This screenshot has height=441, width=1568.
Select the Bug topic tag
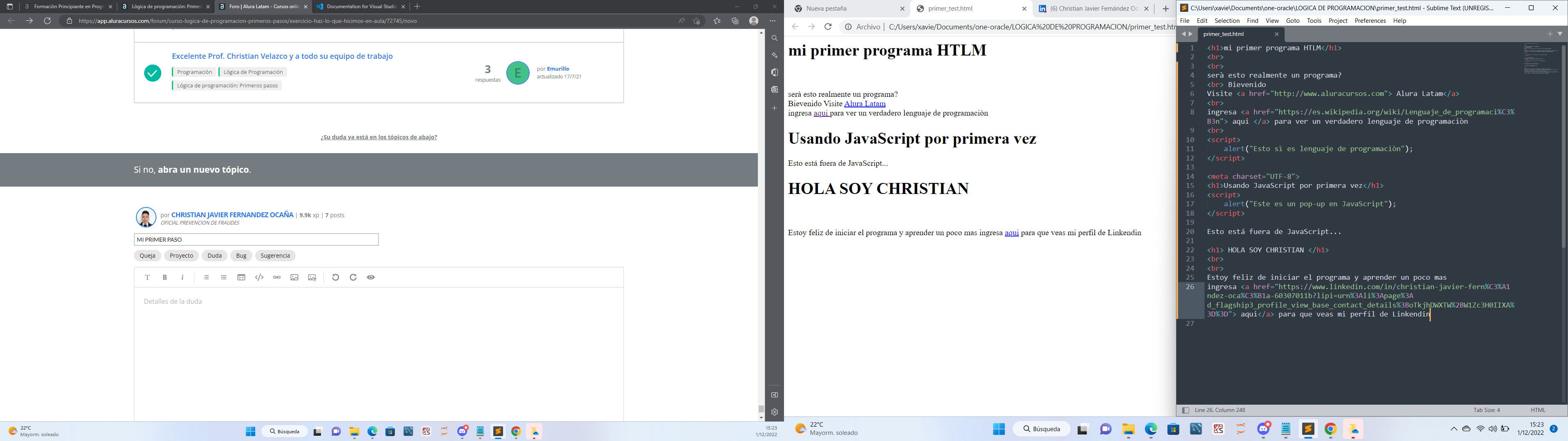pos(241,256)
